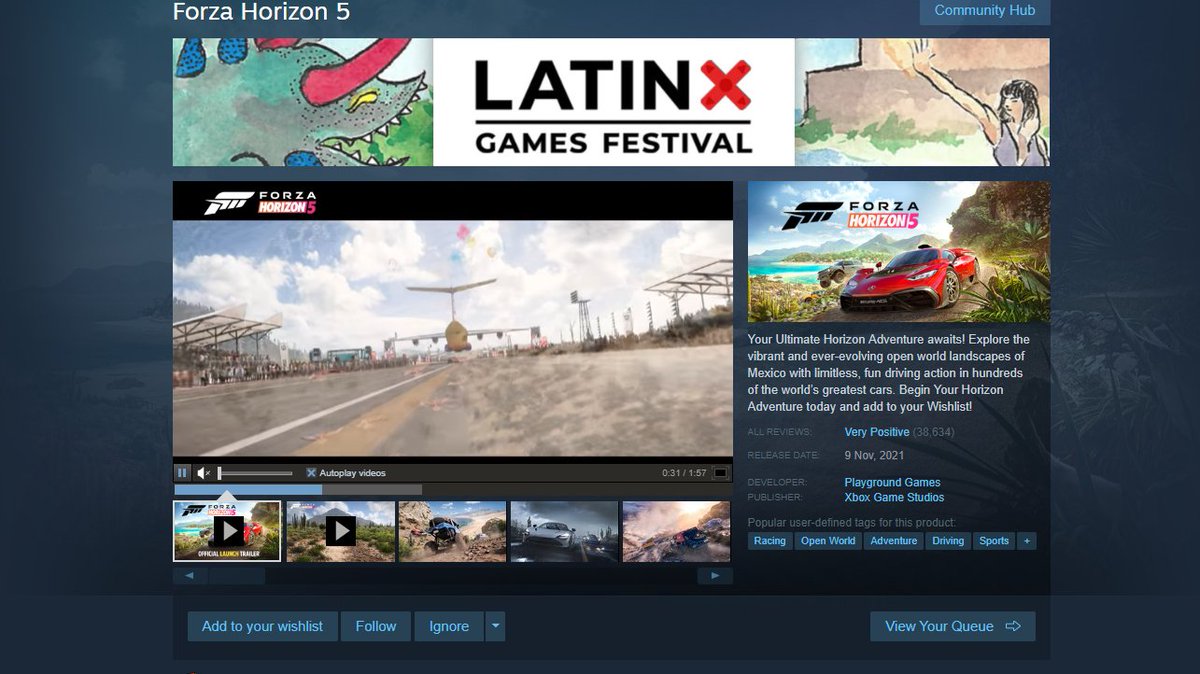The image size is (1200, 674).
Task: Click the Forza Horizon 5 header capsule image
Action: [899, 252]
